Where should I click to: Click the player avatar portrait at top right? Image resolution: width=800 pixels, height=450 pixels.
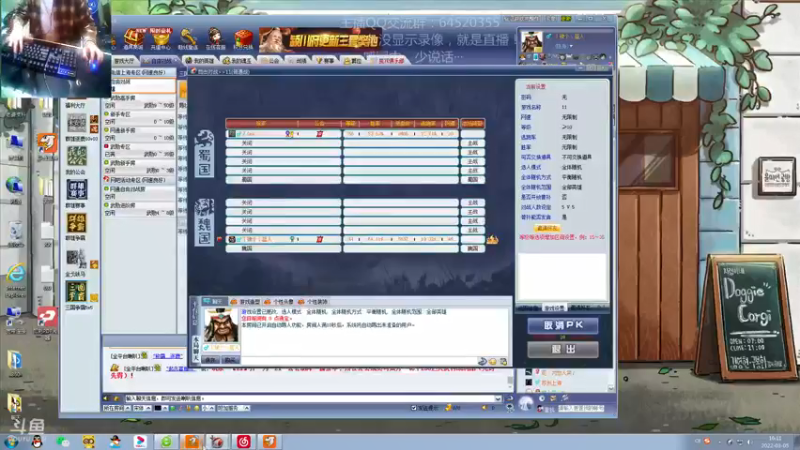(x=532, y=42)
